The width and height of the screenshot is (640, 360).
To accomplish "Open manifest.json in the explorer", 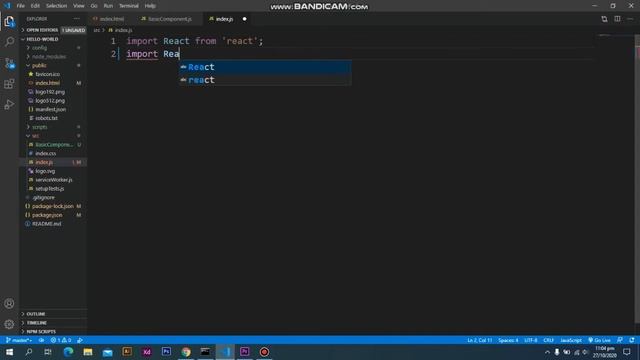I will click(x=53, y=109).
